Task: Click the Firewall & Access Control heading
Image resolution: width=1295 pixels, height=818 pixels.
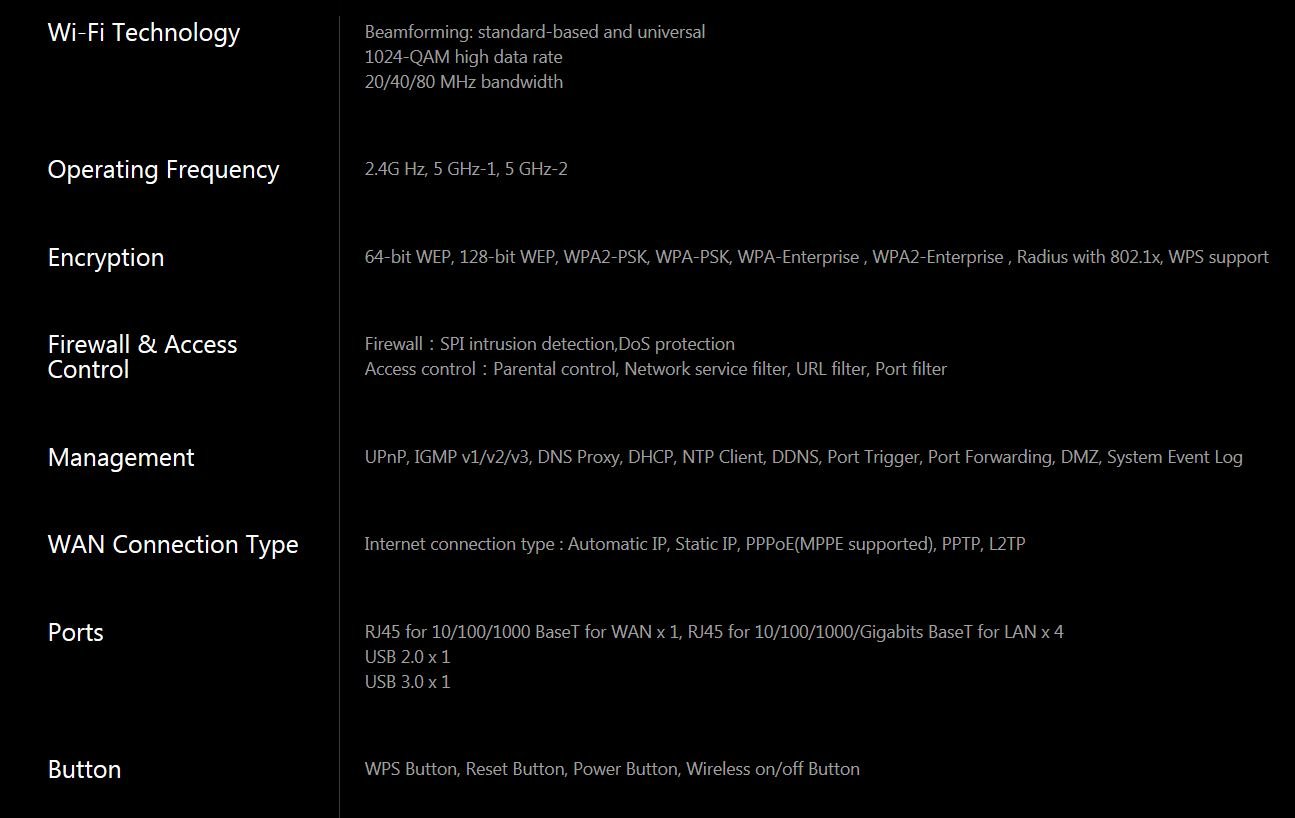Action: tap(142, 357)
